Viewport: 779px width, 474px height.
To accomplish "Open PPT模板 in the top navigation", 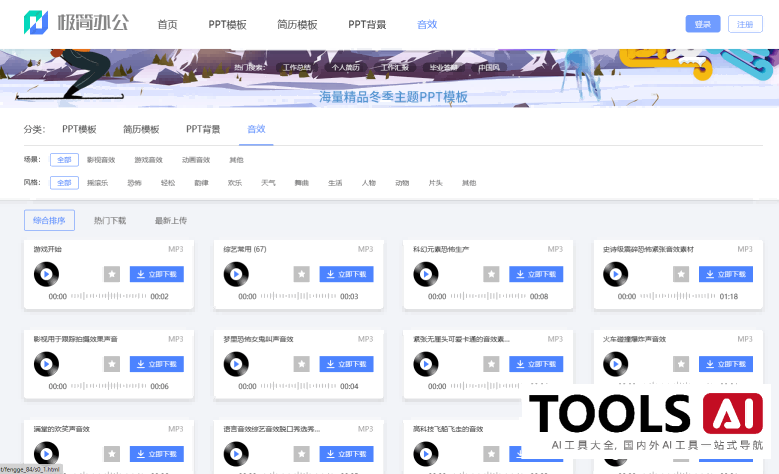I will 226,24.
